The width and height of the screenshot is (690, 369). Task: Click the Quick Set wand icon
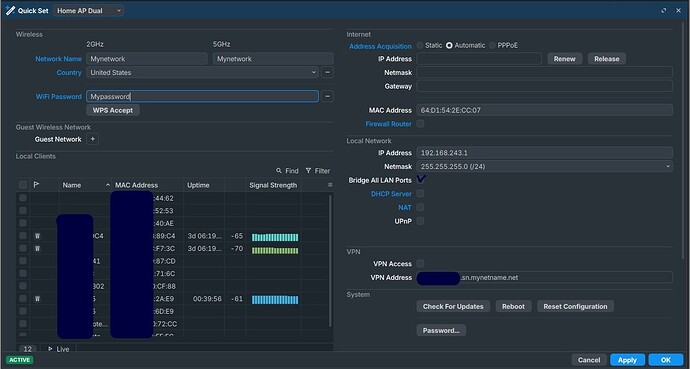point(10,11)
